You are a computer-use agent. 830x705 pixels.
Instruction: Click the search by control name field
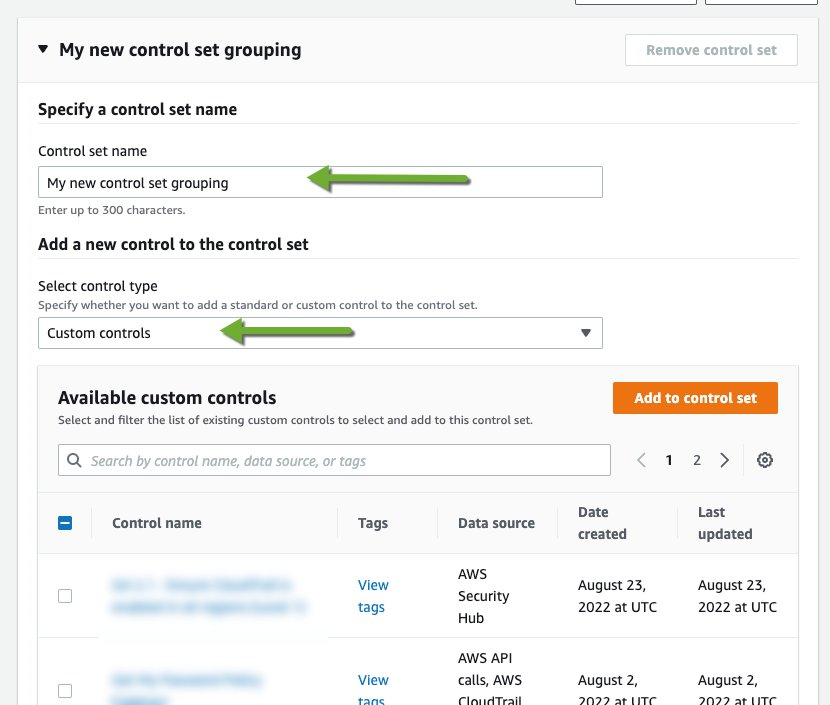(x=335, y=459)
